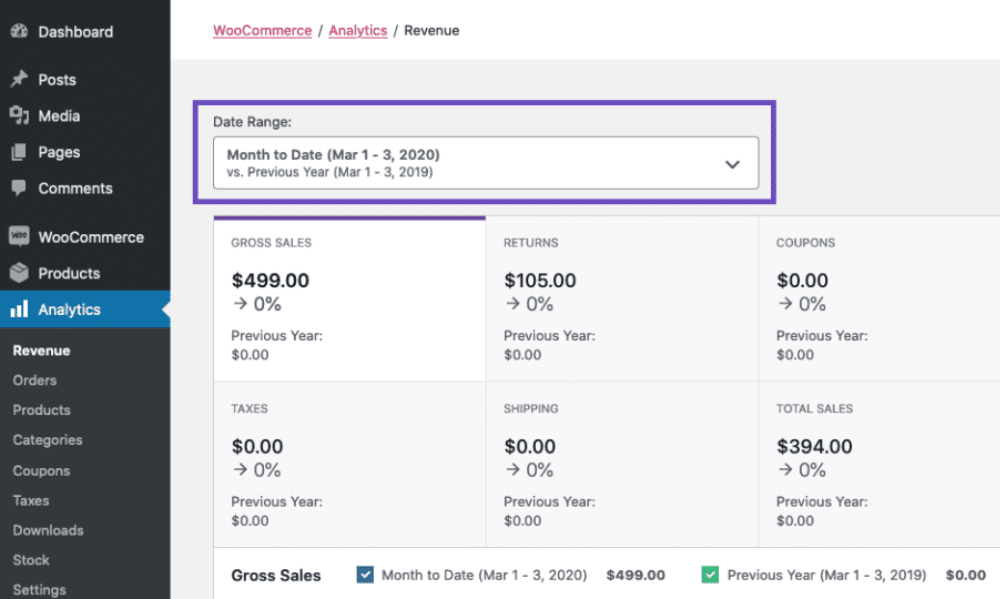Open Media via its camera-music icon
Viewport: 1000px width, 599px height.
click(x=19, y=116)
